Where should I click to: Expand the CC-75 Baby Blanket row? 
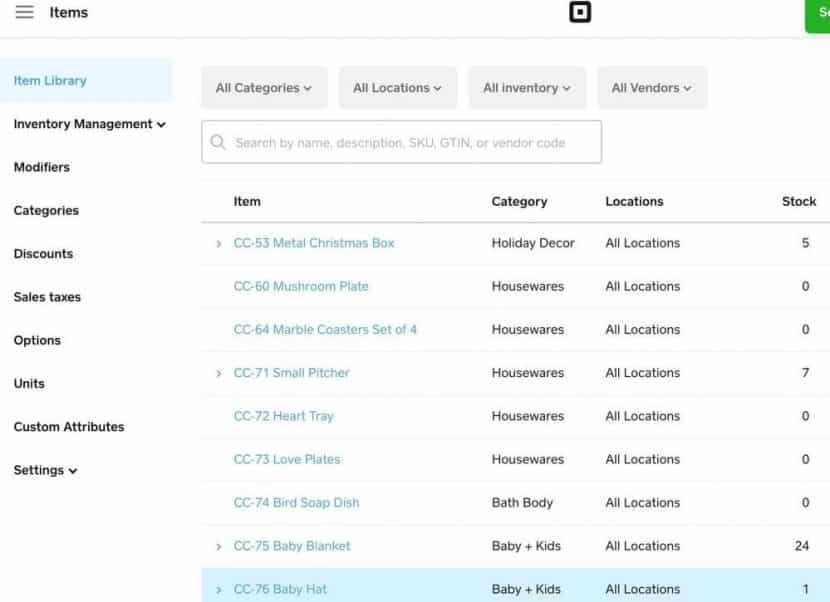[x=219, y=546]
